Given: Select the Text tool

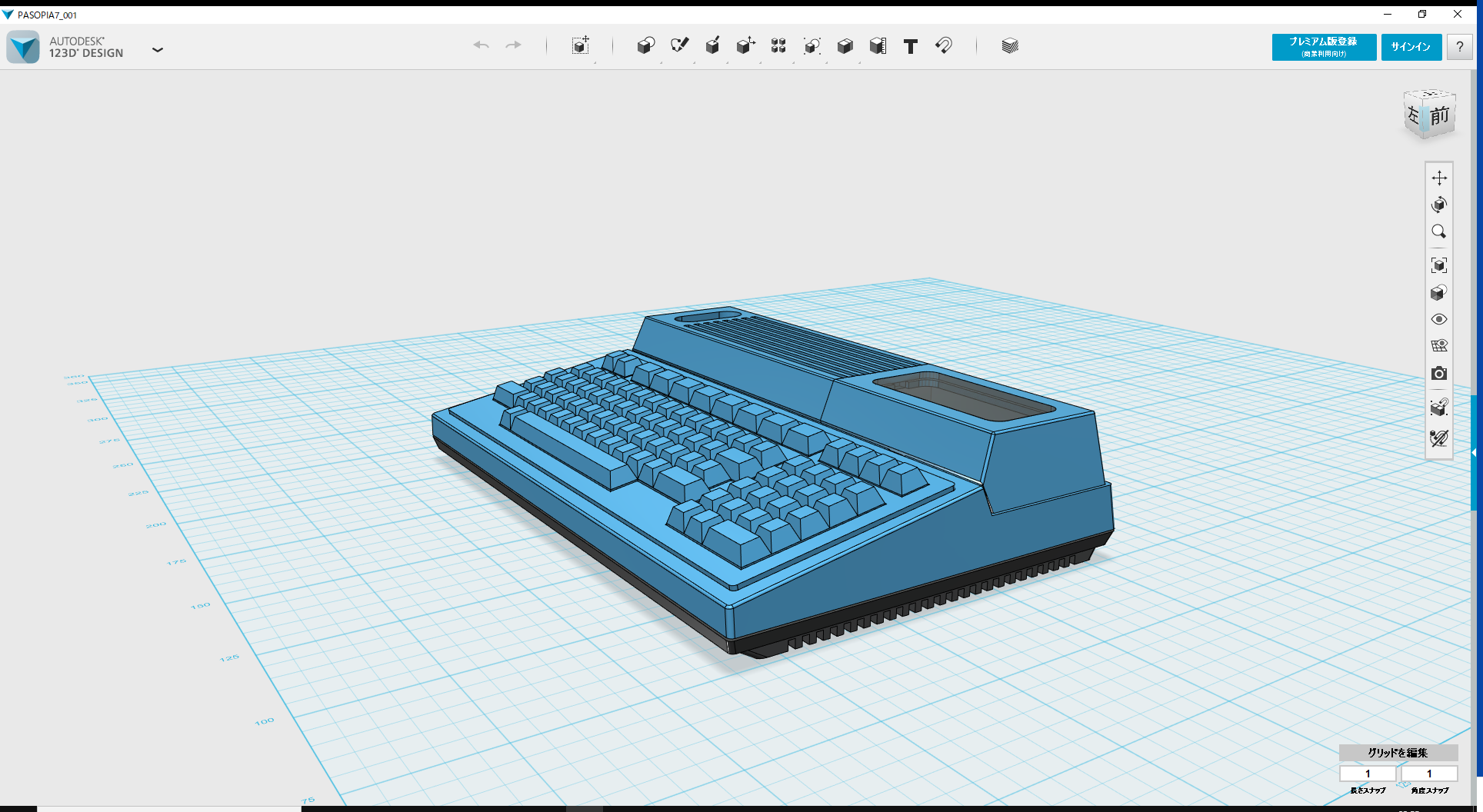Looking at the screenshot, I should pyautogui.click(x=911, y=46).
